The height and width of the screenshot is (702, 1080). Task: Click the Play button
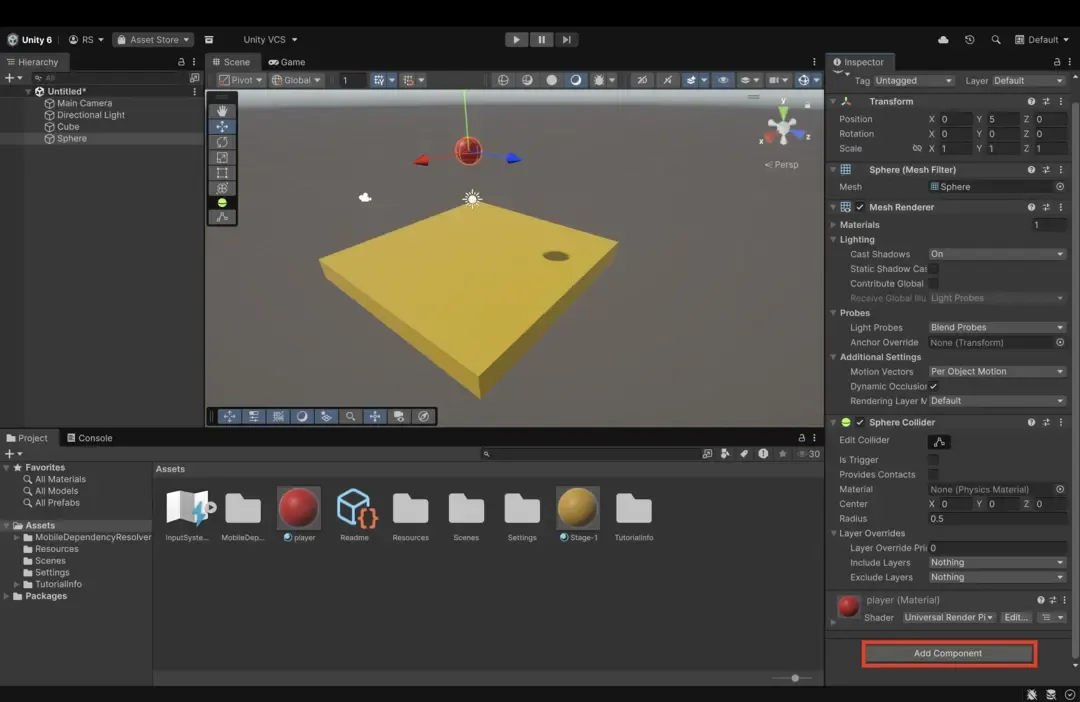pos(516,40)
